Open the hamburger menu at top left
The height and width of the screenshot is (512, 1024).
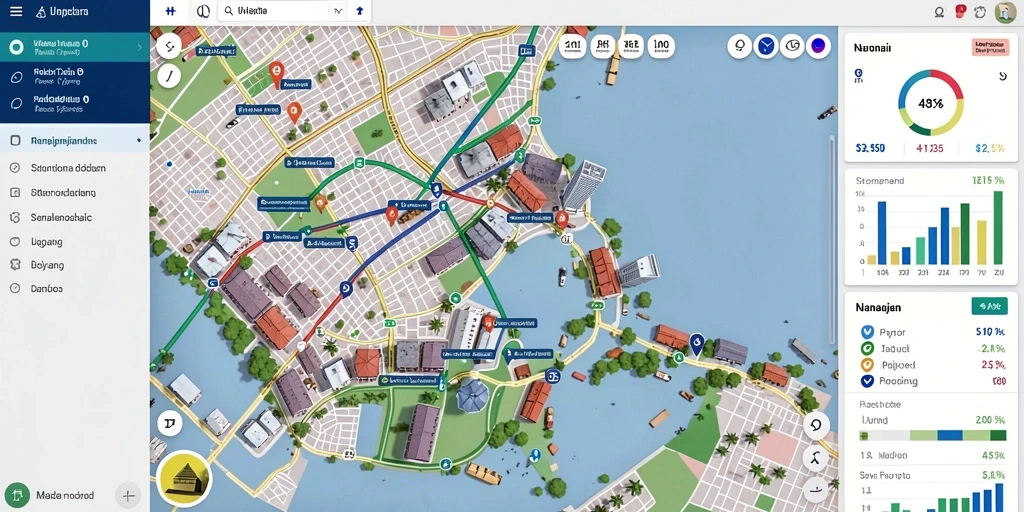[x=16, y=12]
